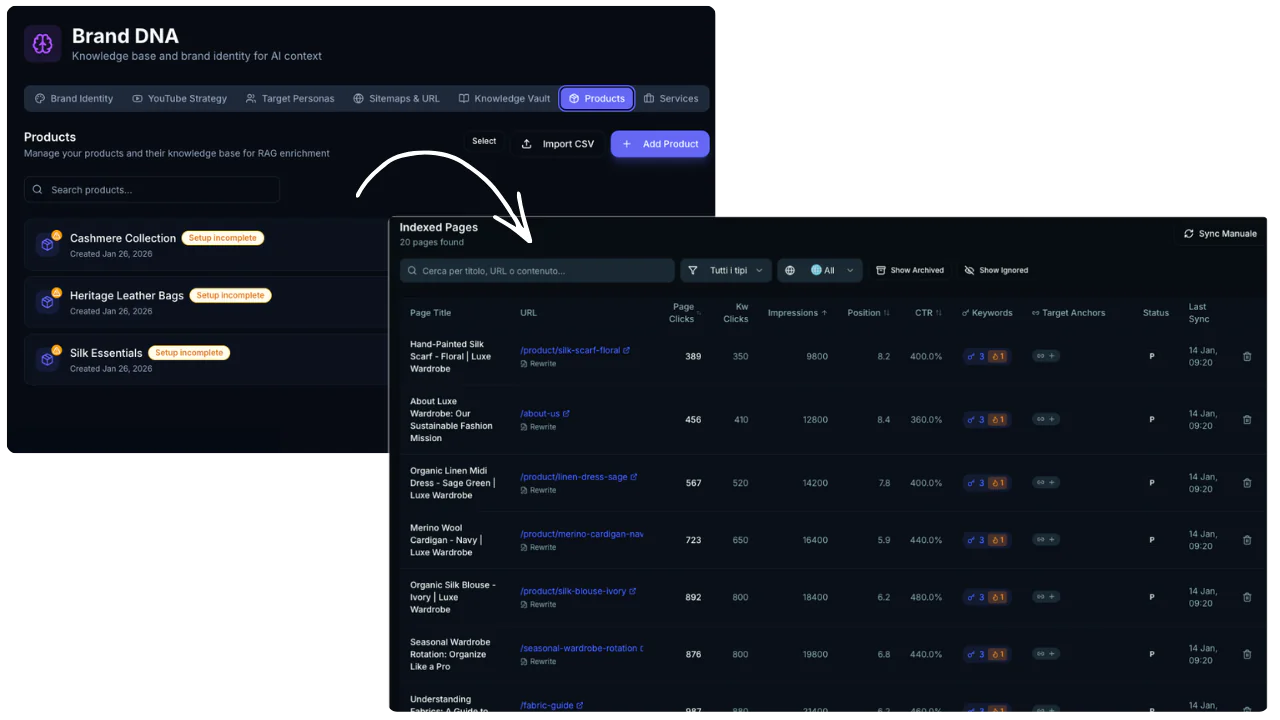Click the Cashmere Collection product cube icon

click(x=47, y=245)
